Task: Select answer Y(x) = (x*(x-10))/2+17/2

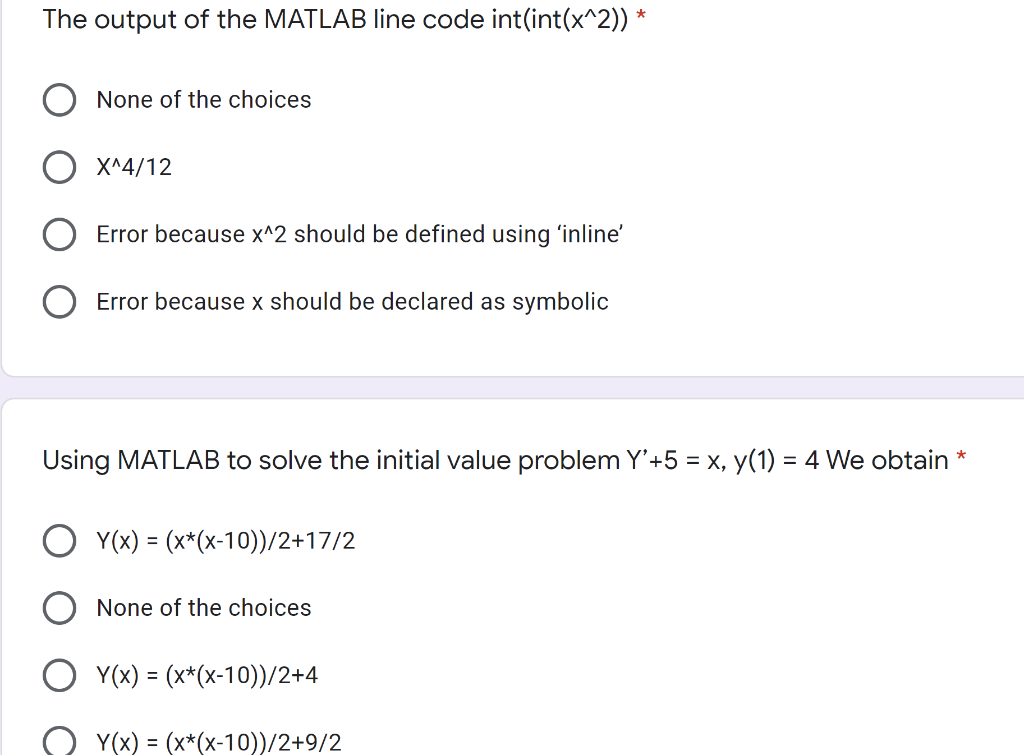Action: (x=60, y=541)
